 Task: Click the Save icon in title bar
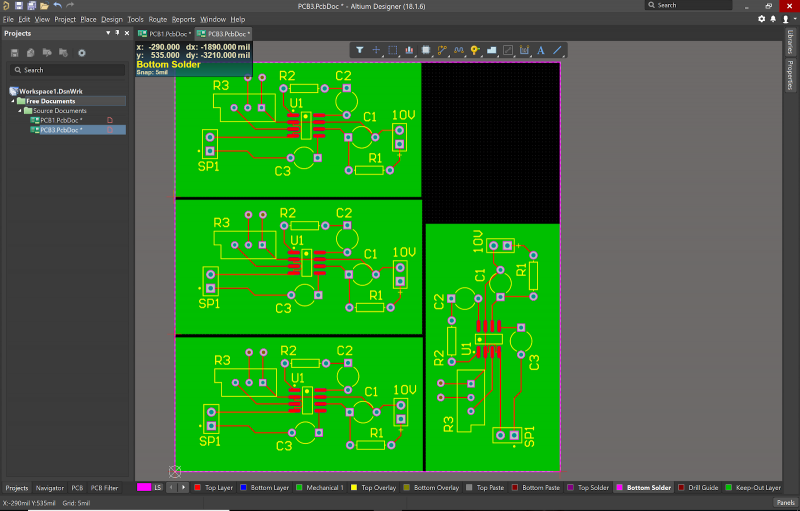pos(18,6)
